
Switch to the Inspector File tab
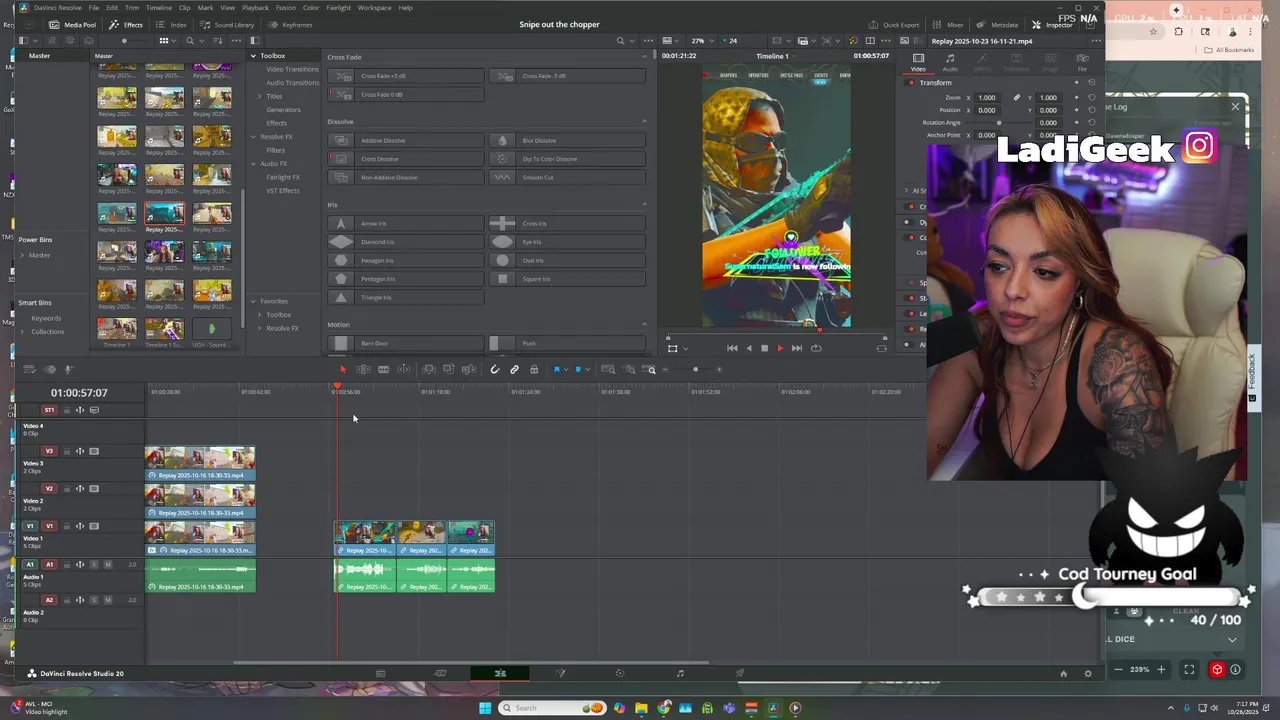[1082, 62]
